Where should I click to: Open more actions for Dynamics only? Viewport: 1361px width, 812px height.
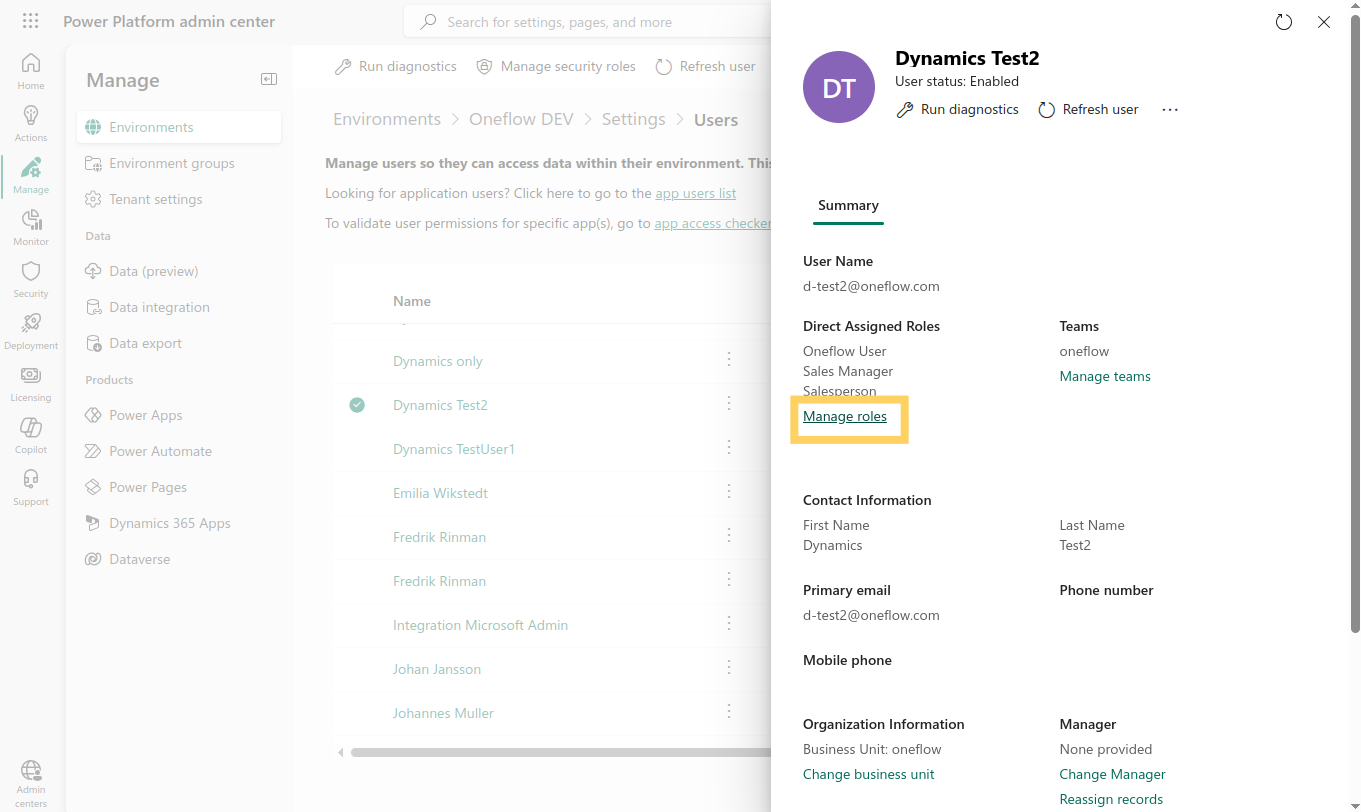tap(729, 359)
